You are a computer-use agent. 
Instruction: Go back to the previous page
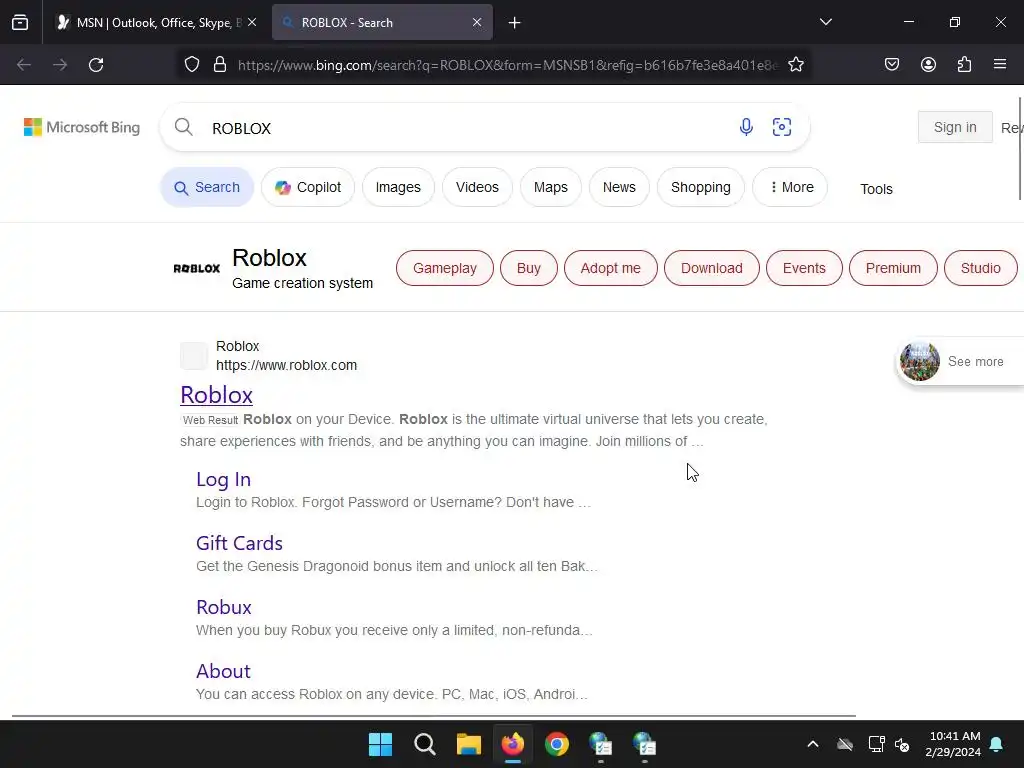(x=24, y=65)
